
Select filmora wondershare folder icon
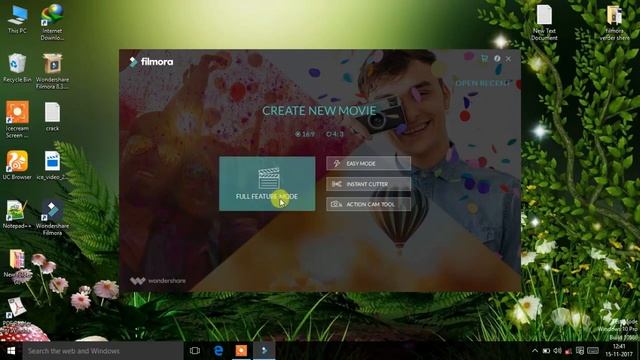click(x=614, y=22)
